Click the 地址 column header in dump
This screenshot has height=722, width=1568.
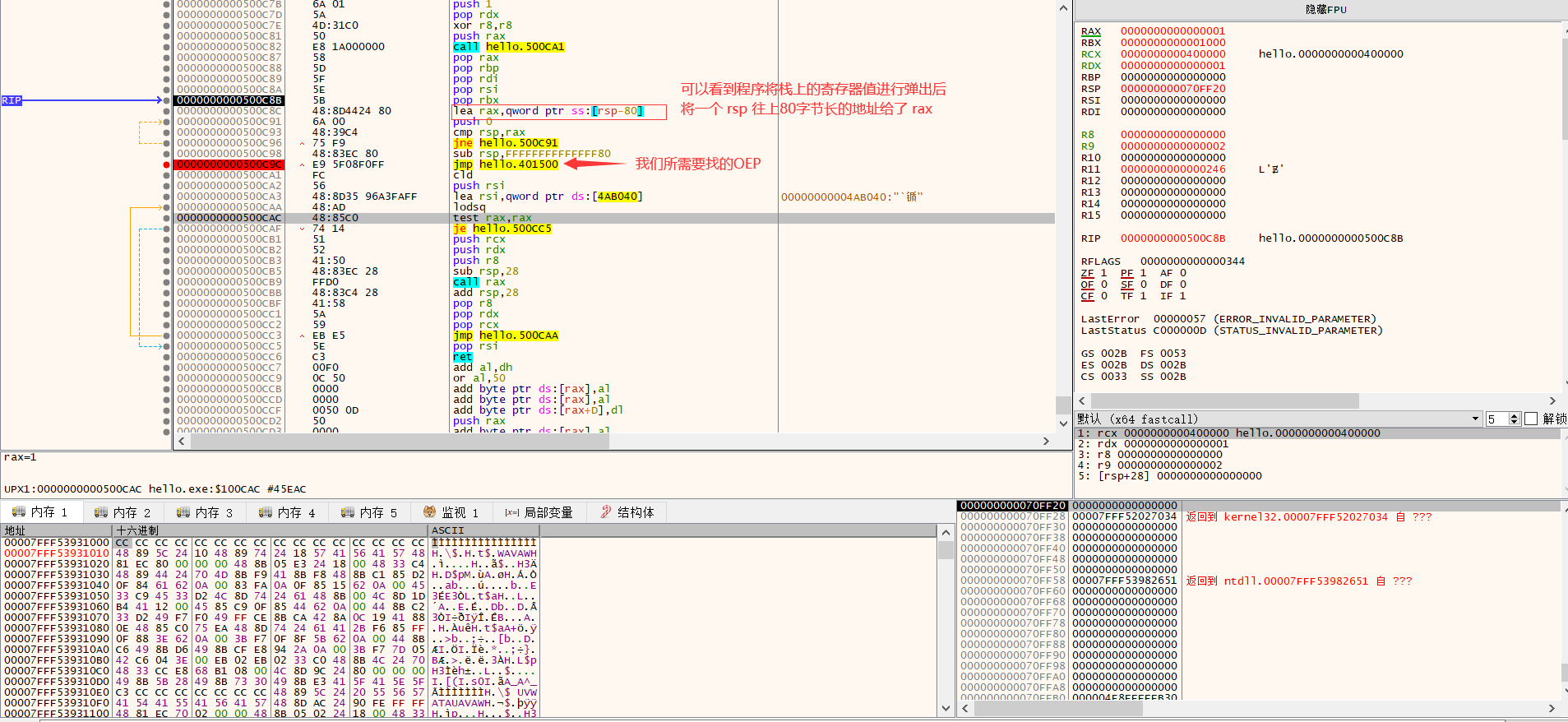pyautogui.click(x=57, y=530)
